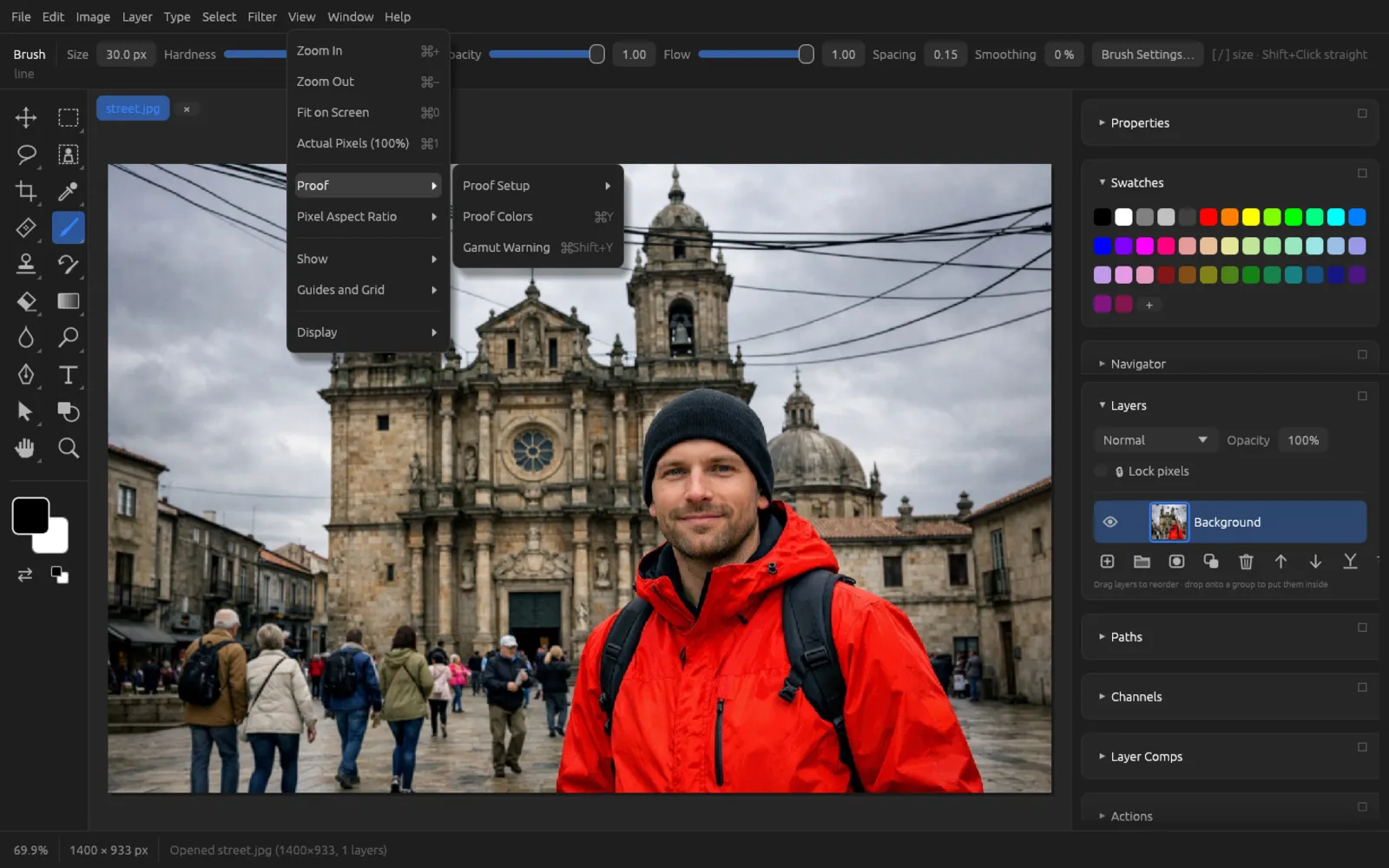Duplicate the selected layer
The image size is (1389, 868).
pyautogui.click(x=1211, y=562)
